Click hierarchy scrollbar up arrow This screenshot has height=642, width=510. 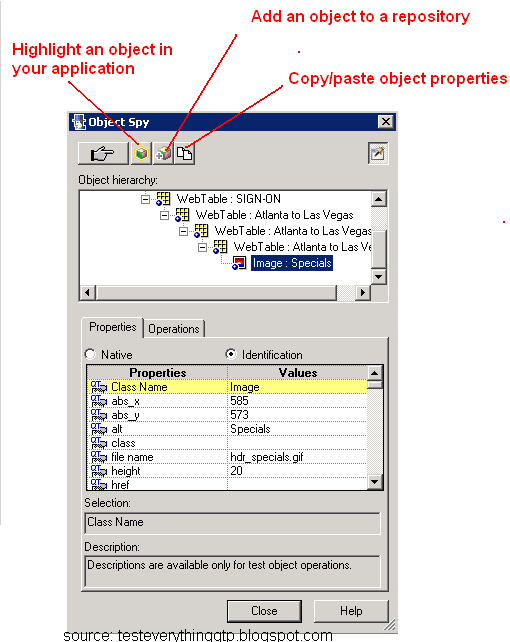[x=379, y=199]
